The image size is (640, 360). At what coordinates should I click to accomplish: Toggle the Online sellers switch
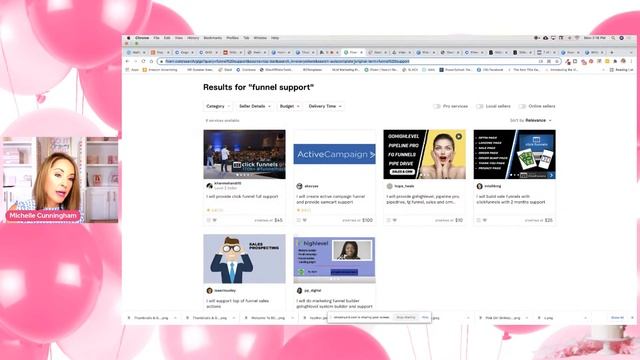[522, 106]
